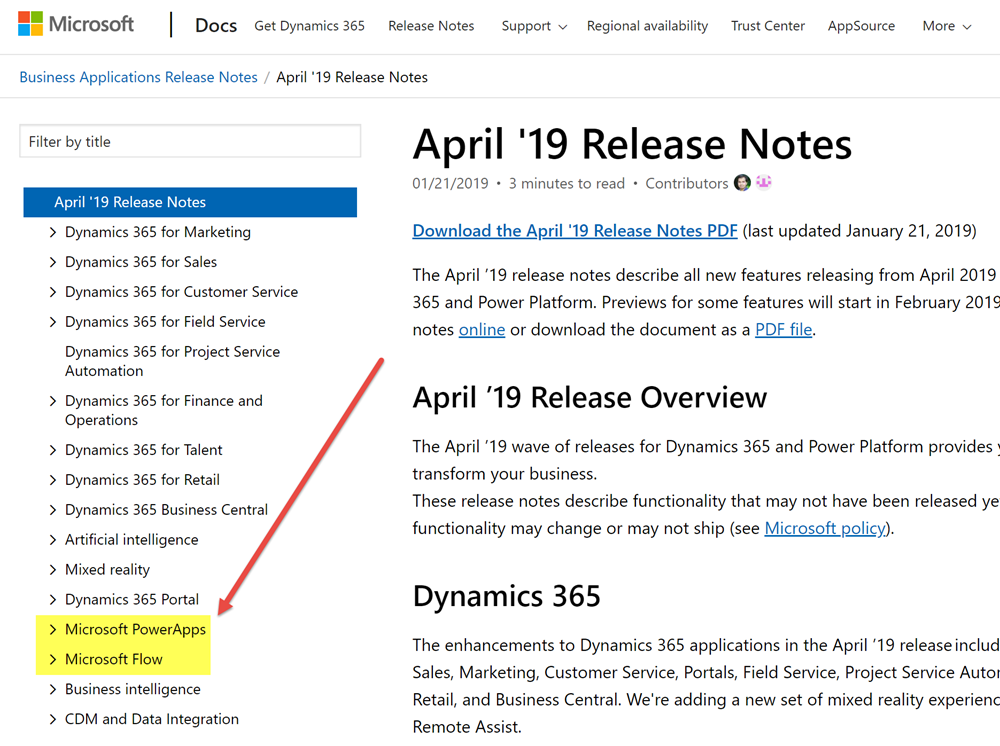Screen dimensions: 1000x746
Task: Expand Dynamics 365 for Talent chevron
Action: pos(53,450)
